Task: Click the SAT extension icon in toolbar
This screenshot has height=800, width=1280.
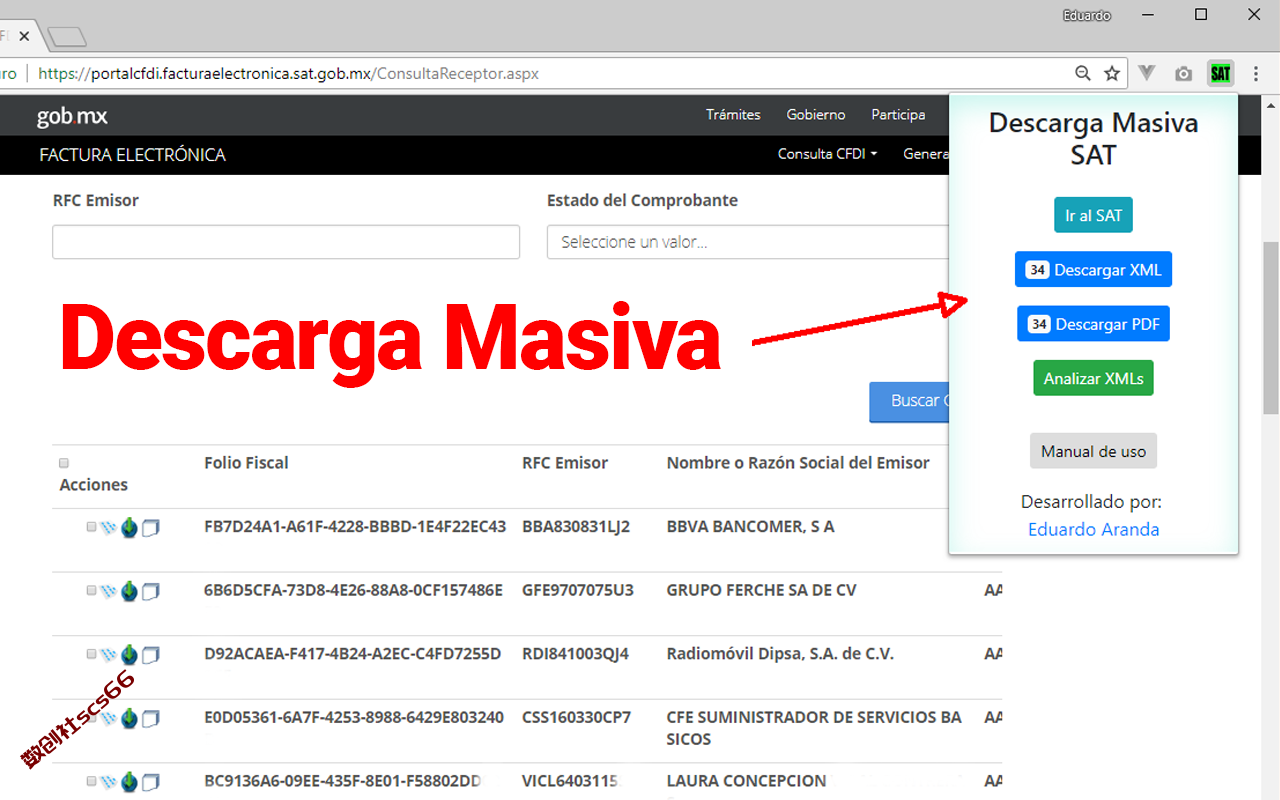Action: point(1220,73)
